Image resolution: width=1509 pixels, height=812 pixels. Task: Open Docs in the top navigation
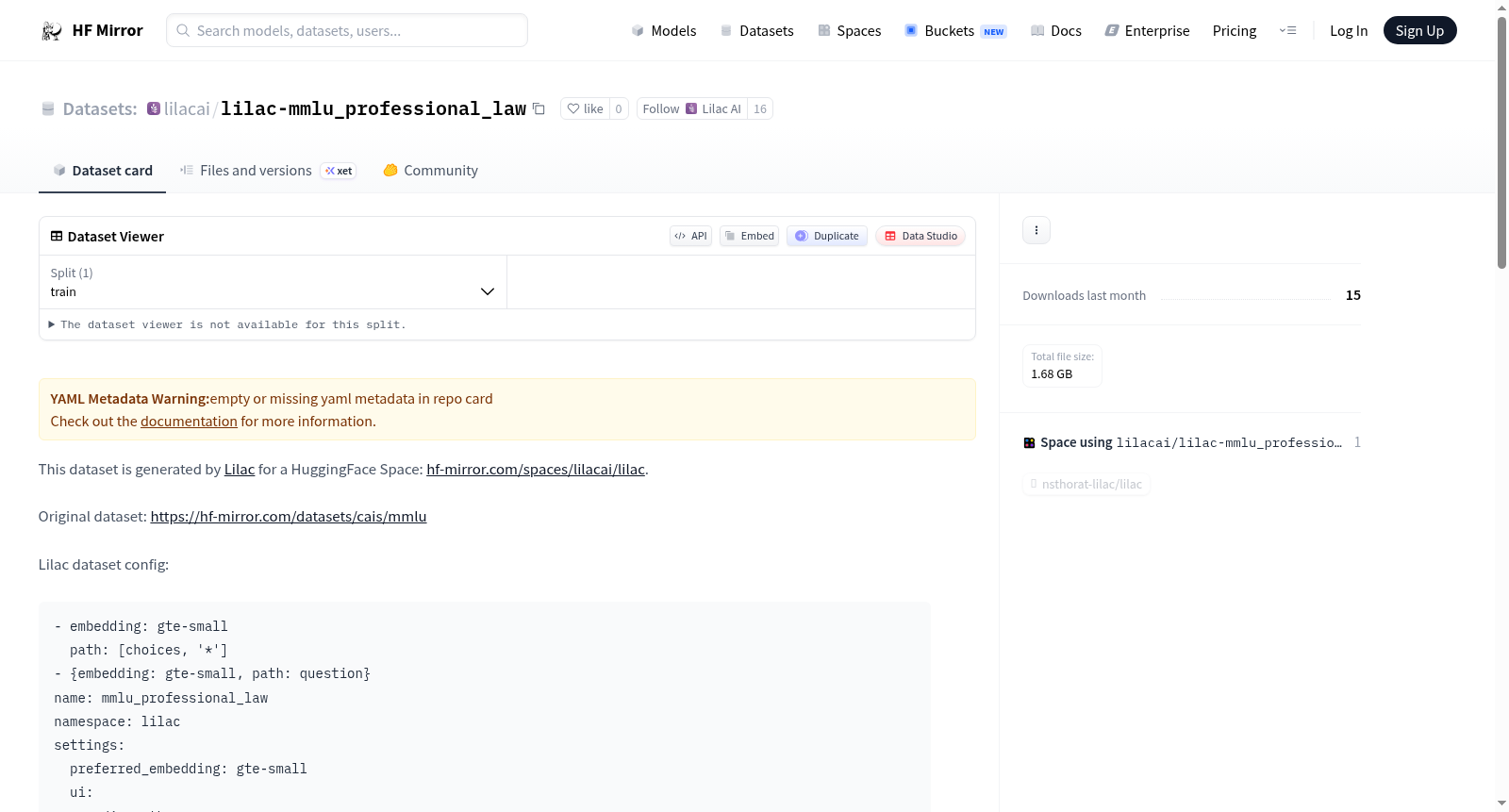click(x=1056, y=31)
